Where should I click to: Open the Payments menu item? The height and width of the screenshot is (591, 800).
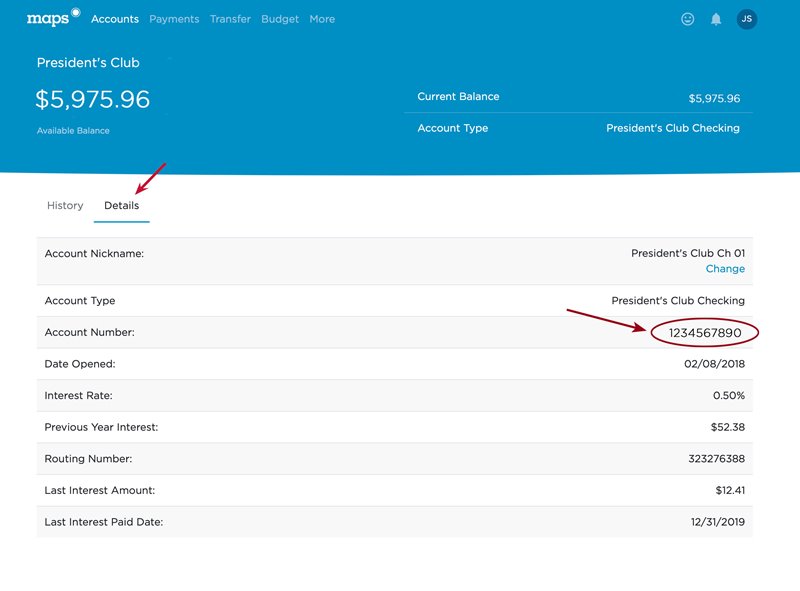[174, 19]
